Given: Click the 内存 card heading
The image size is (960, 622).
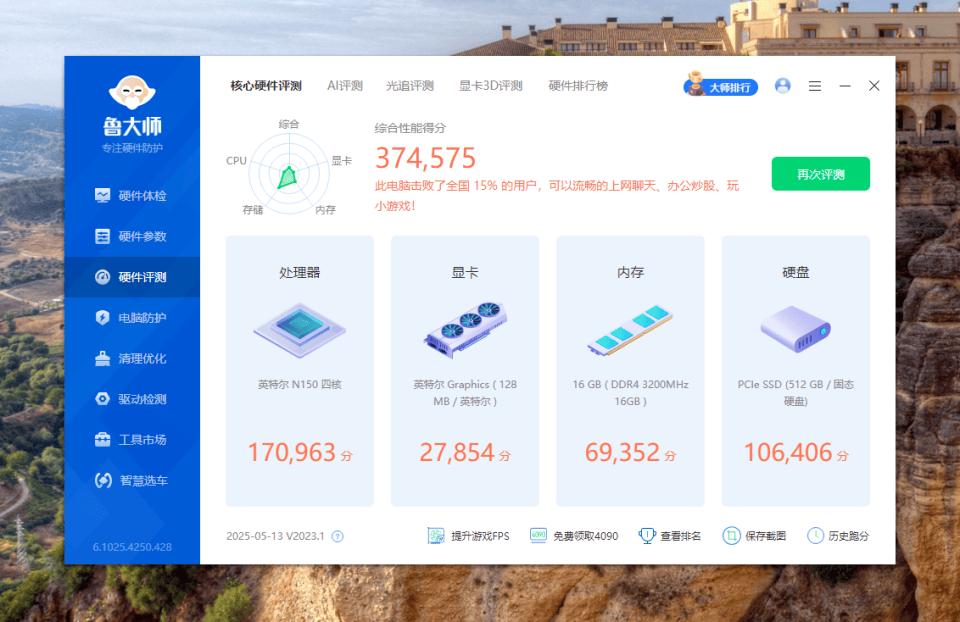Looking at the screenshot, I should point(631,273).
